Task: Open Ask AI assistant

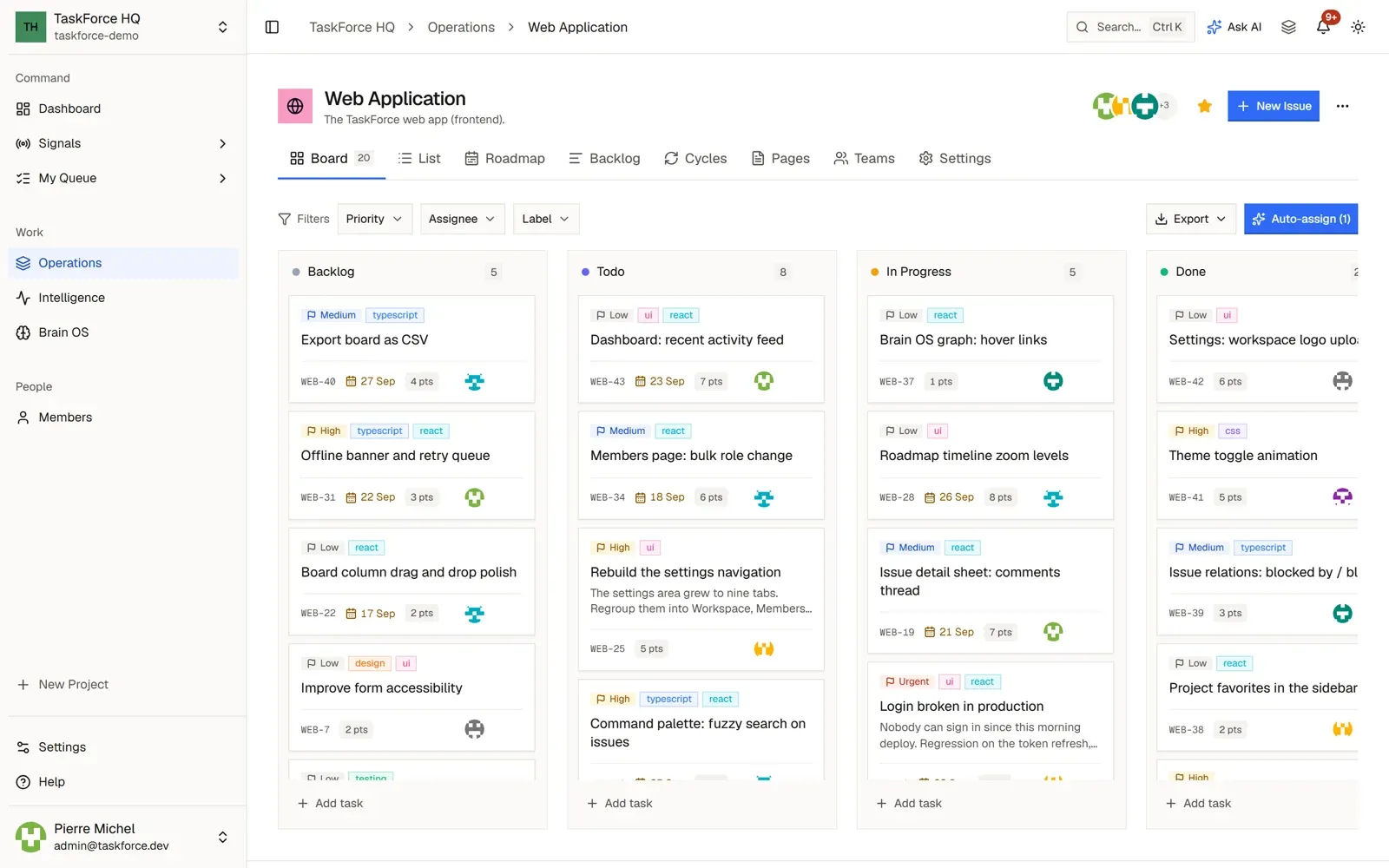Action: pos(1234,27)
